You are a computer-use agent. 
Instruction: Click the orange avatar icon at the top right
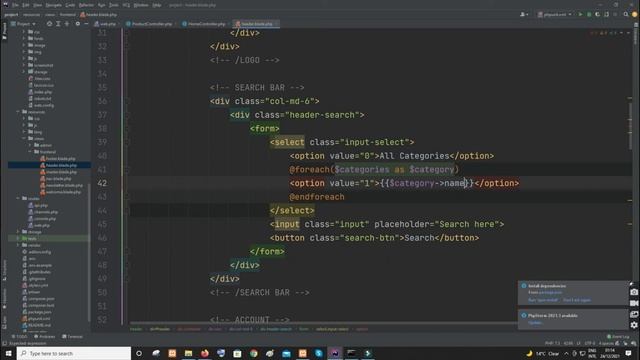[634, 14]
